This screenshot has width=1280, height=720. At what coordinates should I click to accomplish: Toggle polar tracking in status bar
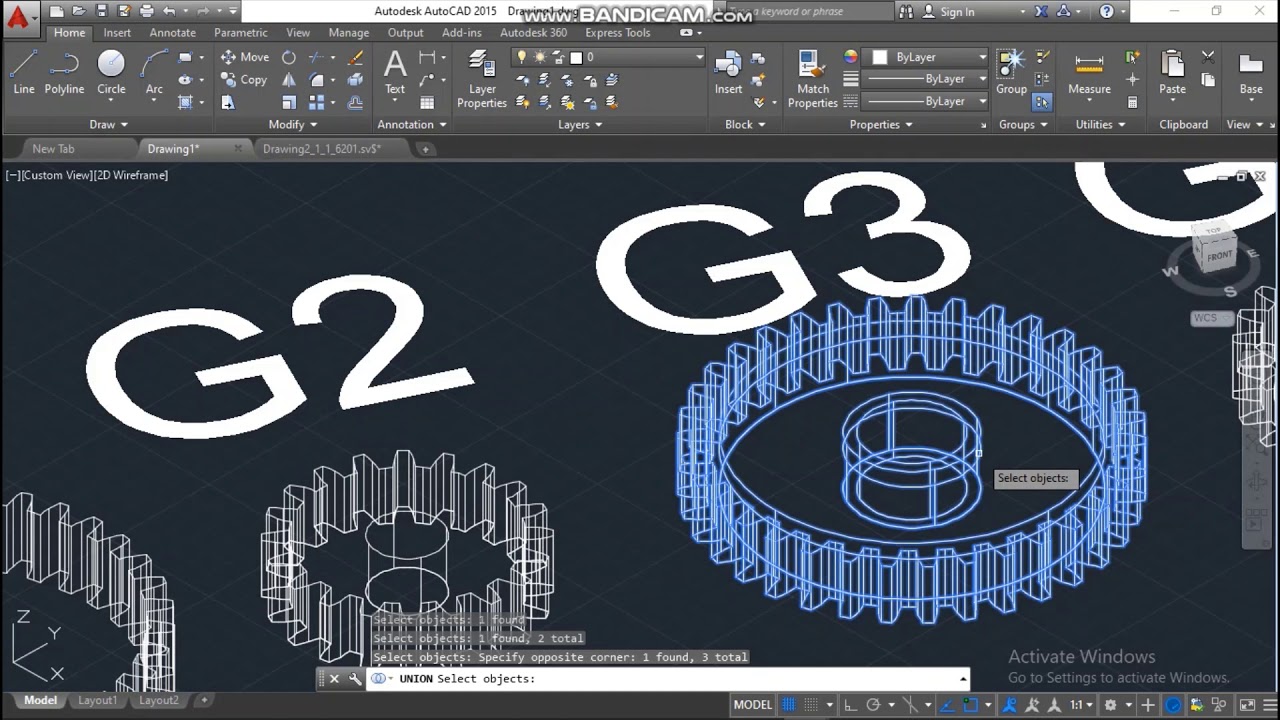[873, 705]
